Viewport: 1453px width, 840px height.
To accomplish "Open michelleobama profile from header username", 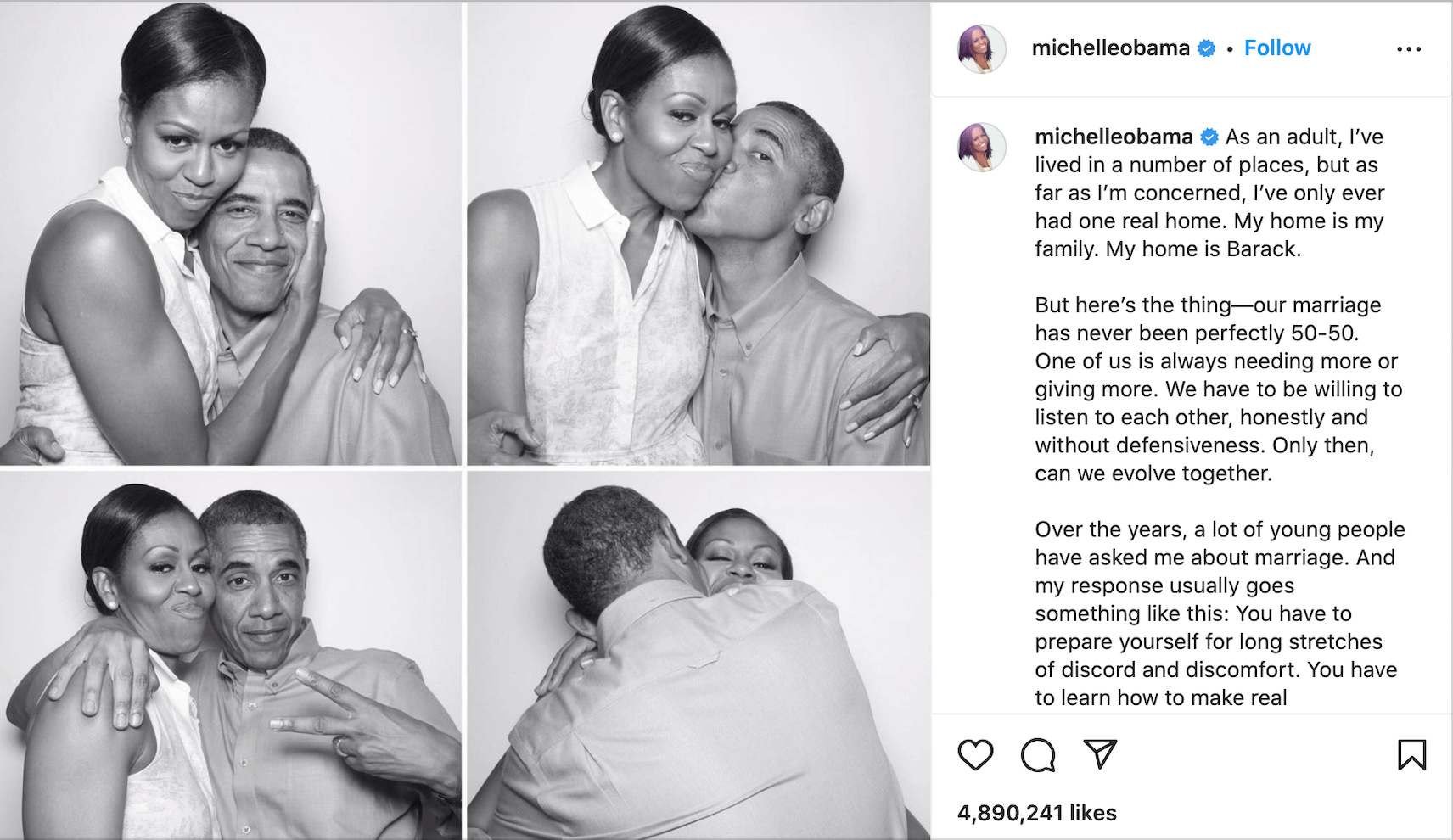I will point(1110,48).
